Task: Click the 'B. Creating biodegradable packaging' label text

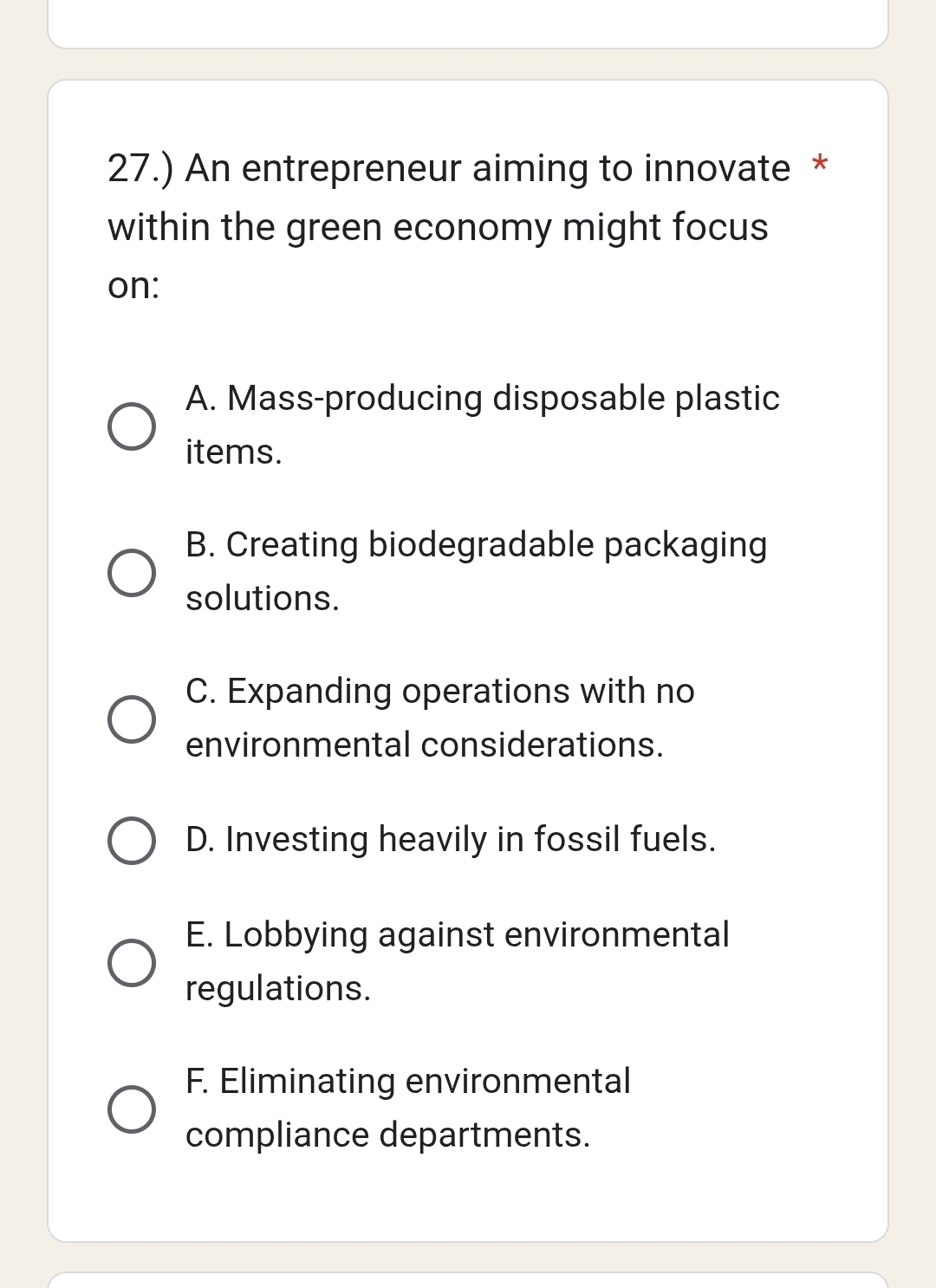Action: pos(476,545)
